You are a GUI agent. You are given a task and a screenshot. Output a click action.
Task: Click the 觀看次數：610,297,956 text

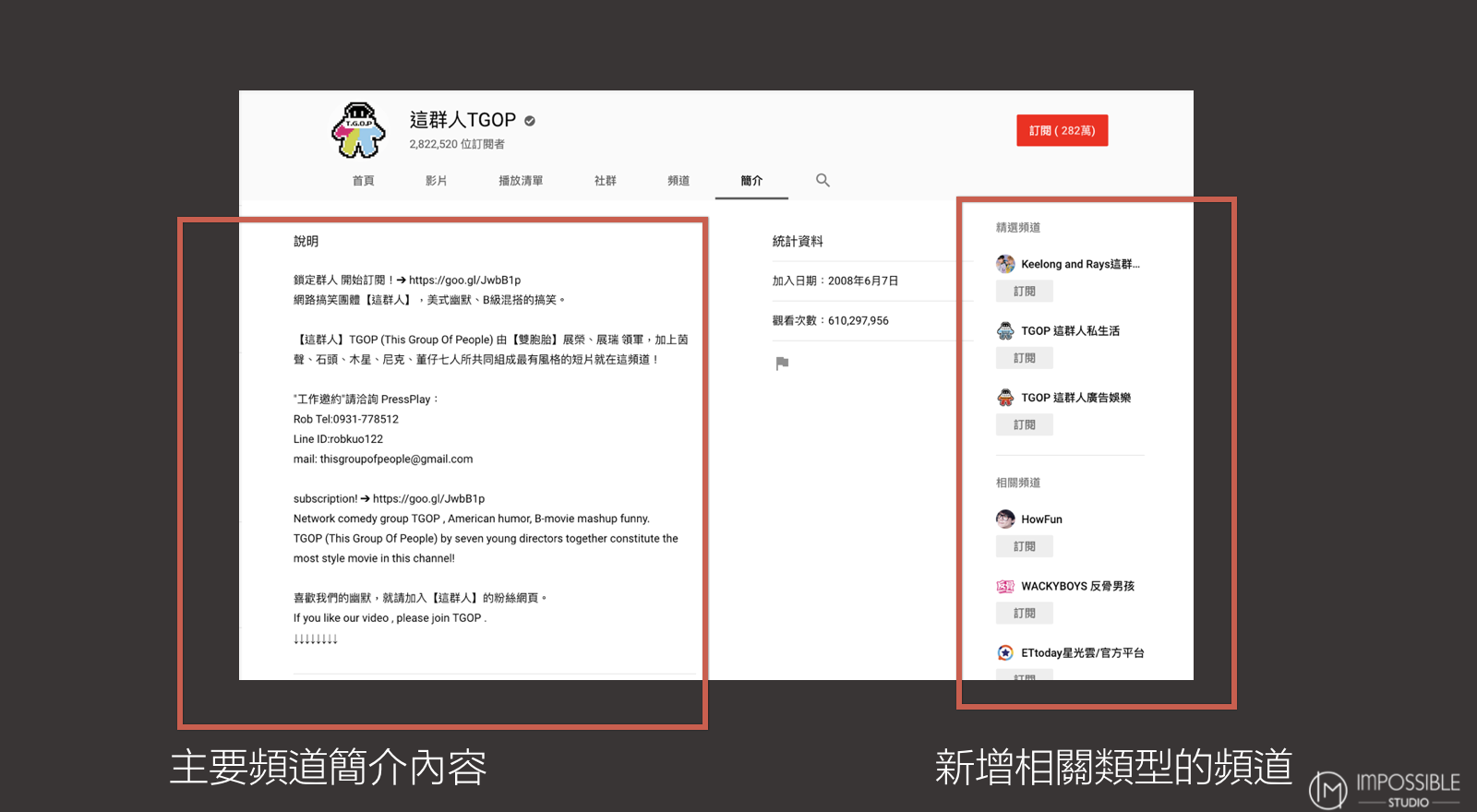tap(831, 320)
